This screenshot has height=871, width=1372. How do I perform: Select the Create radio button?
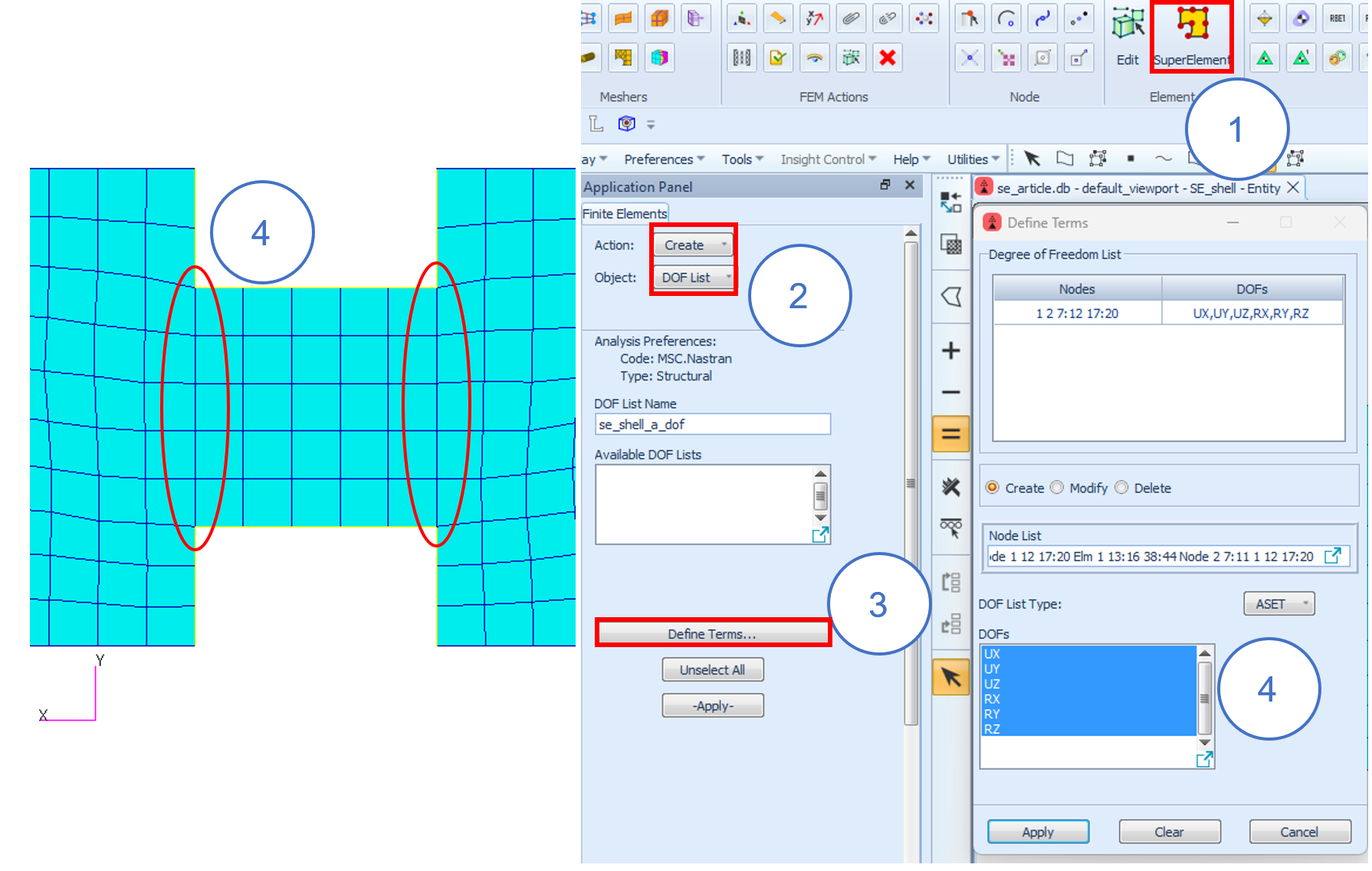pos(993,488)
